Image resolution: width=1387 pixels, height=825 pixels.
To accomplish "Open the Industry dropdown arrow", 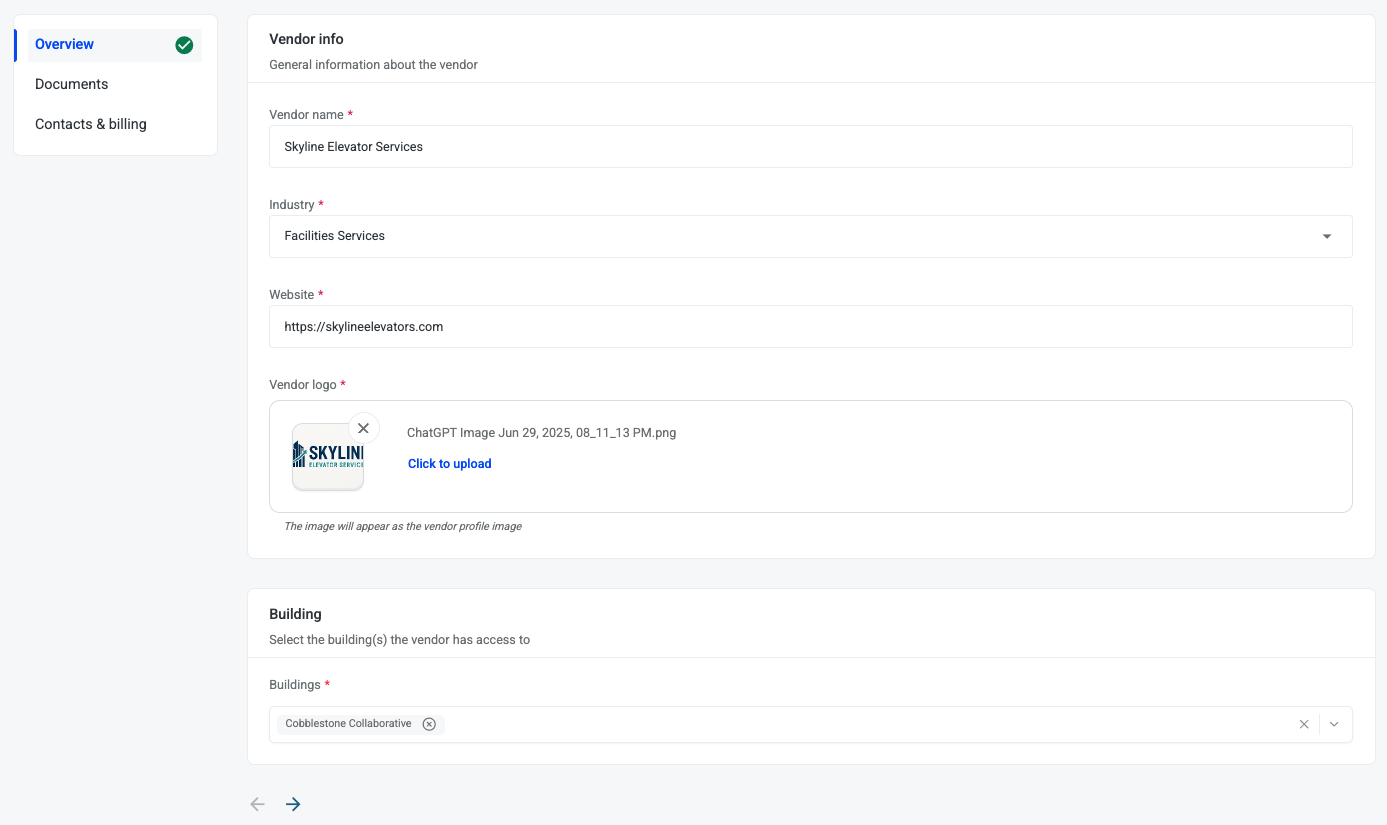I will [x=1326, y=237].
